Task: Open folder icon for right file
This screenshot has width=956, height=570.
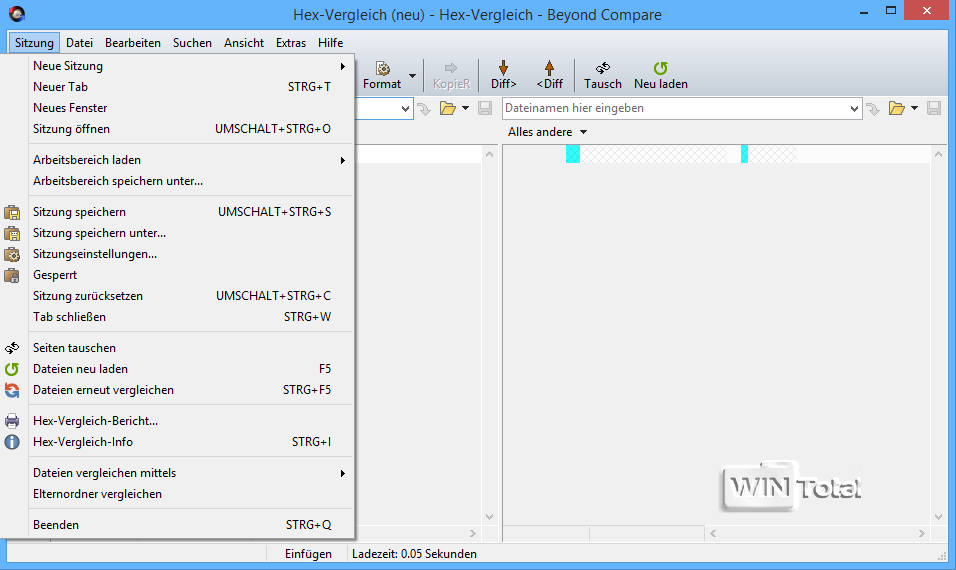Action: tap(896, 109)
